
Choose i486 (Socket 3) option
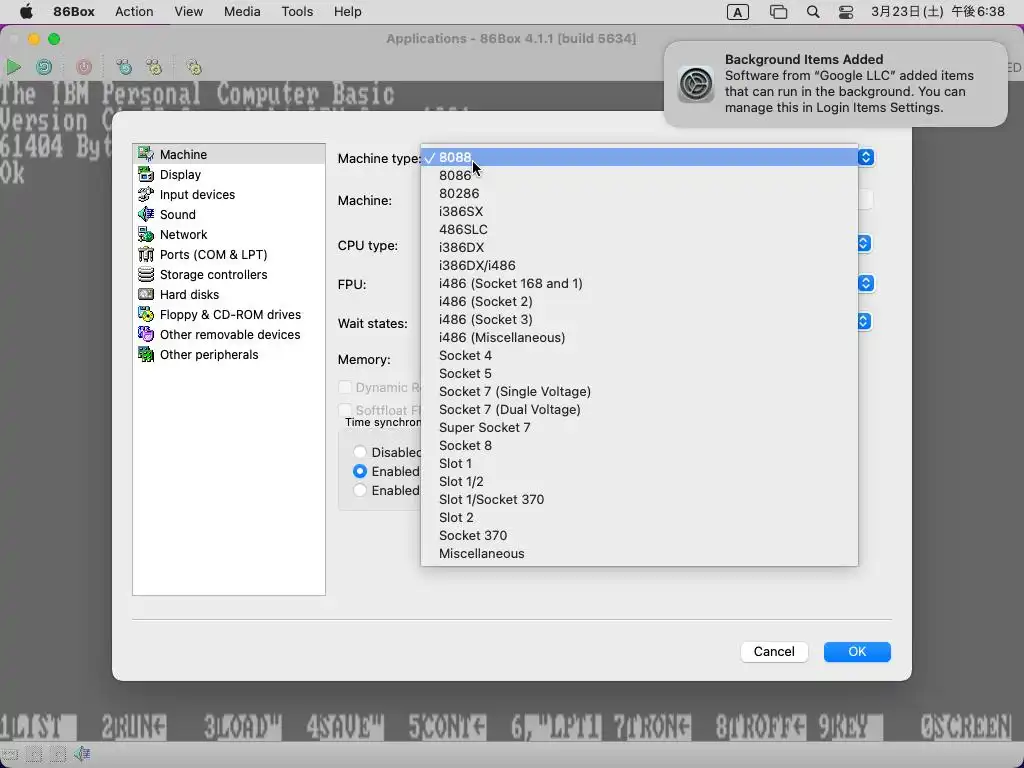(639, 319)
